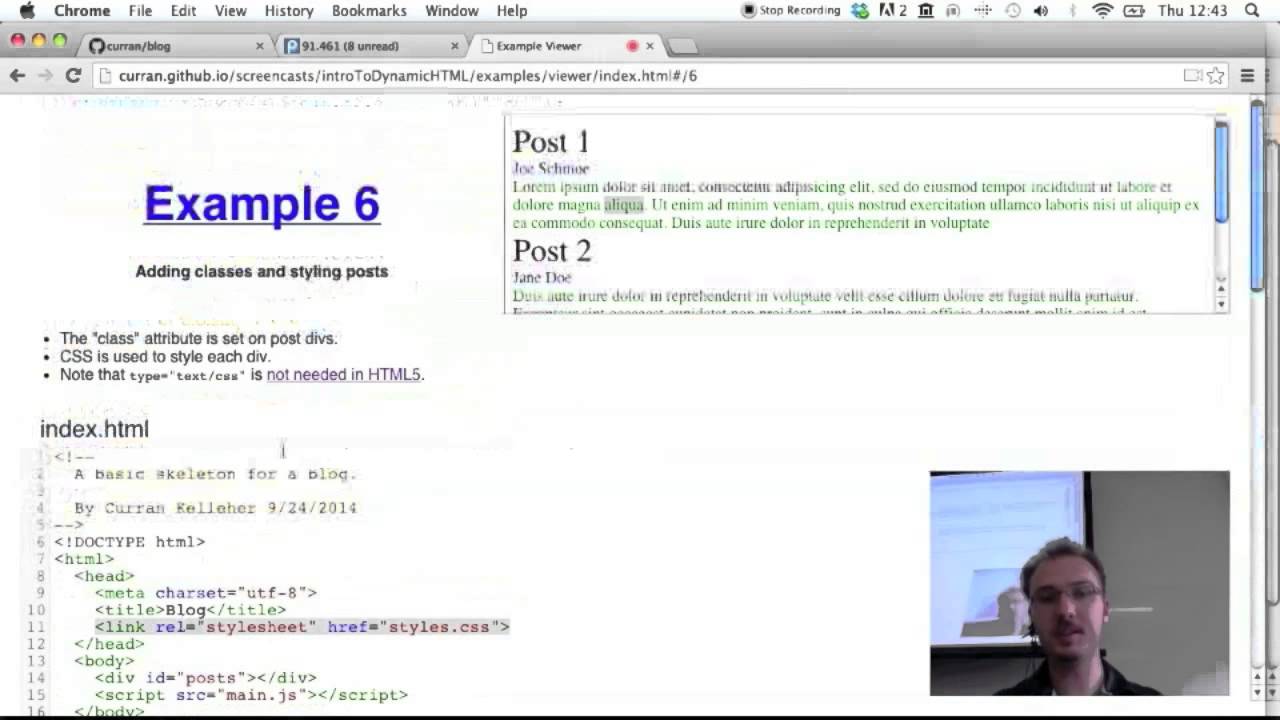Image resolution: width=1280 pixels, height=720 pixels.
Task: Open the "not needed in HTML5" link
Action: (343, 374)
